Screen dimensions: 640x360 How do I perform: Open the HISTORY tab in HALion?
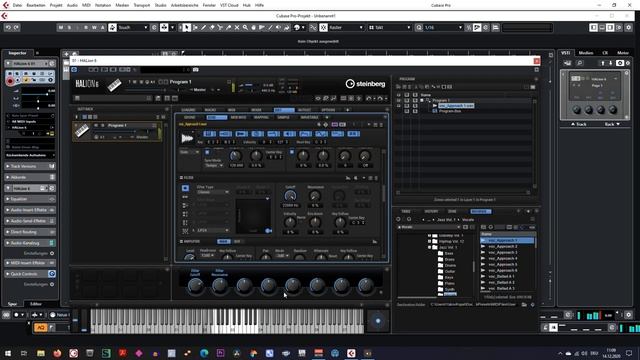431,211
